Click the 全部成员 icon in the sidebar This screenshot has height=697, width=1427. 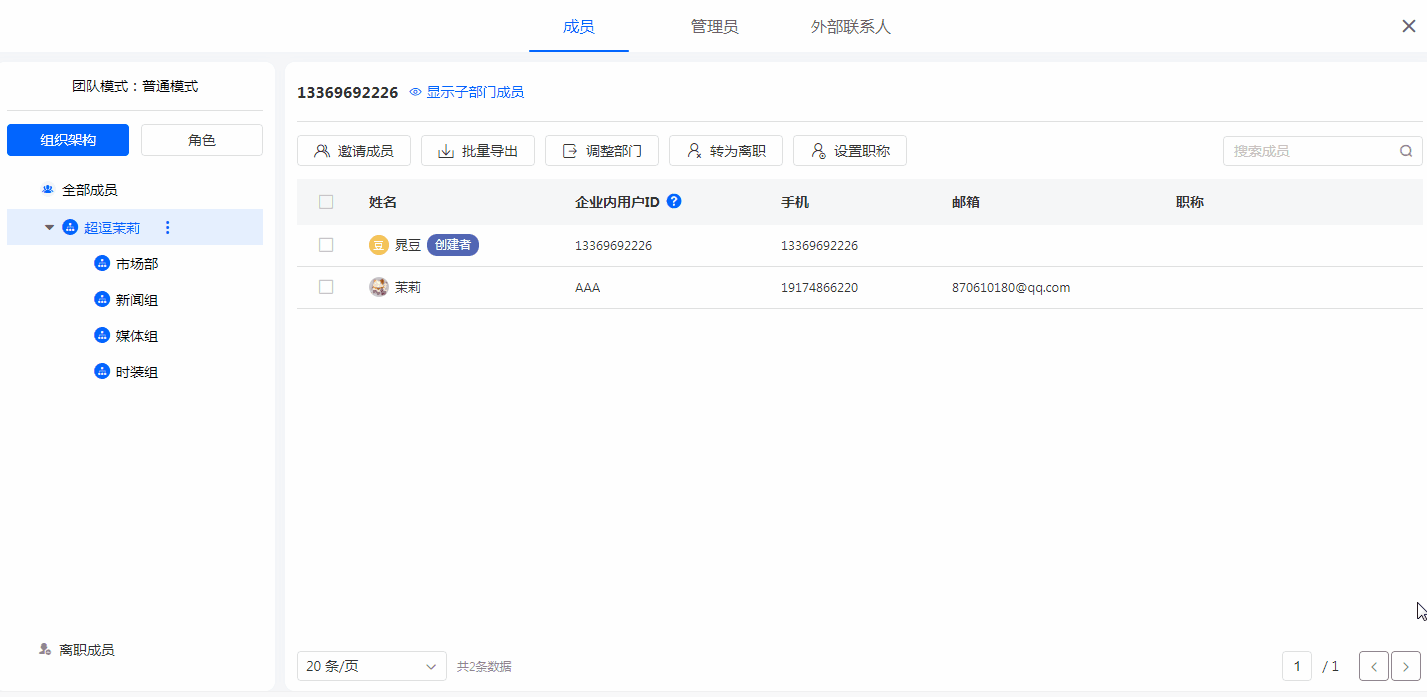tap(47, 190)
